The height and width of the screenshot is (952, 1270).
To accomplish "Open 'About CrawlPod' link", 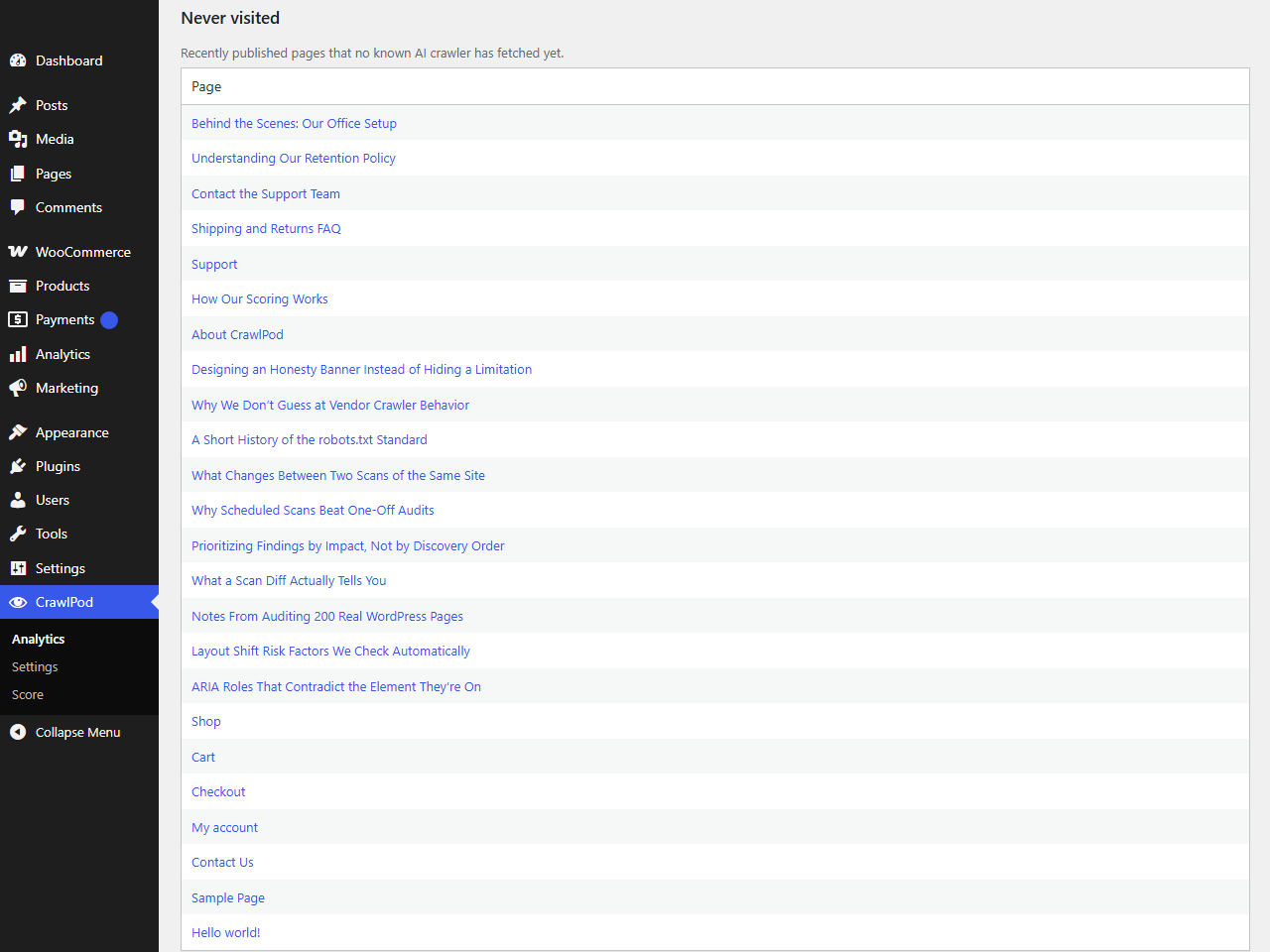I will click(237, 334).
